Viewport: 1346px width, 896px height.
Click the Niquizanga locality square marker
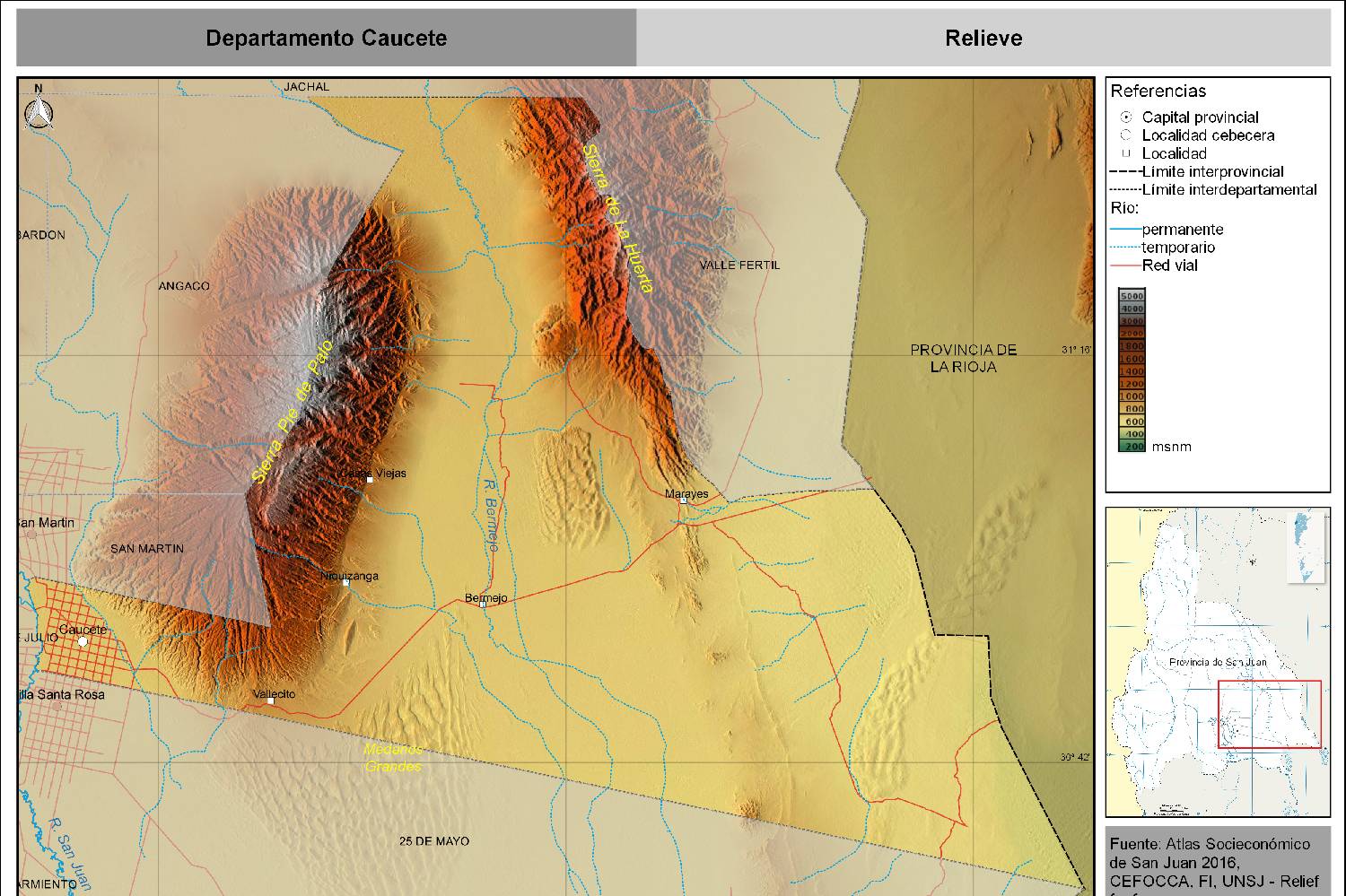point(345,583)
